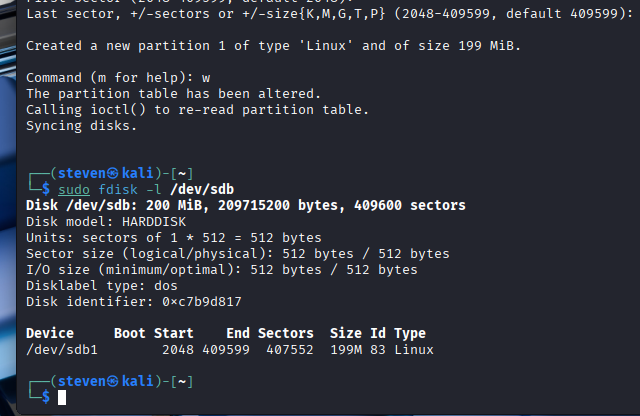The image size is (640, 416).
Task: Click the Disklabel type dos line
Action: [x=90, y=285]
